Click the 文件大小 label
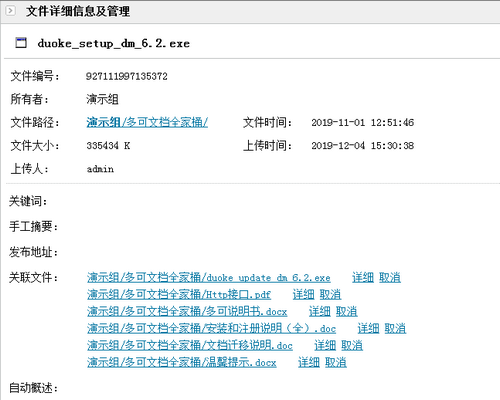Image resolution: width=500 pixels, height=400 pixels. point(35,145)
